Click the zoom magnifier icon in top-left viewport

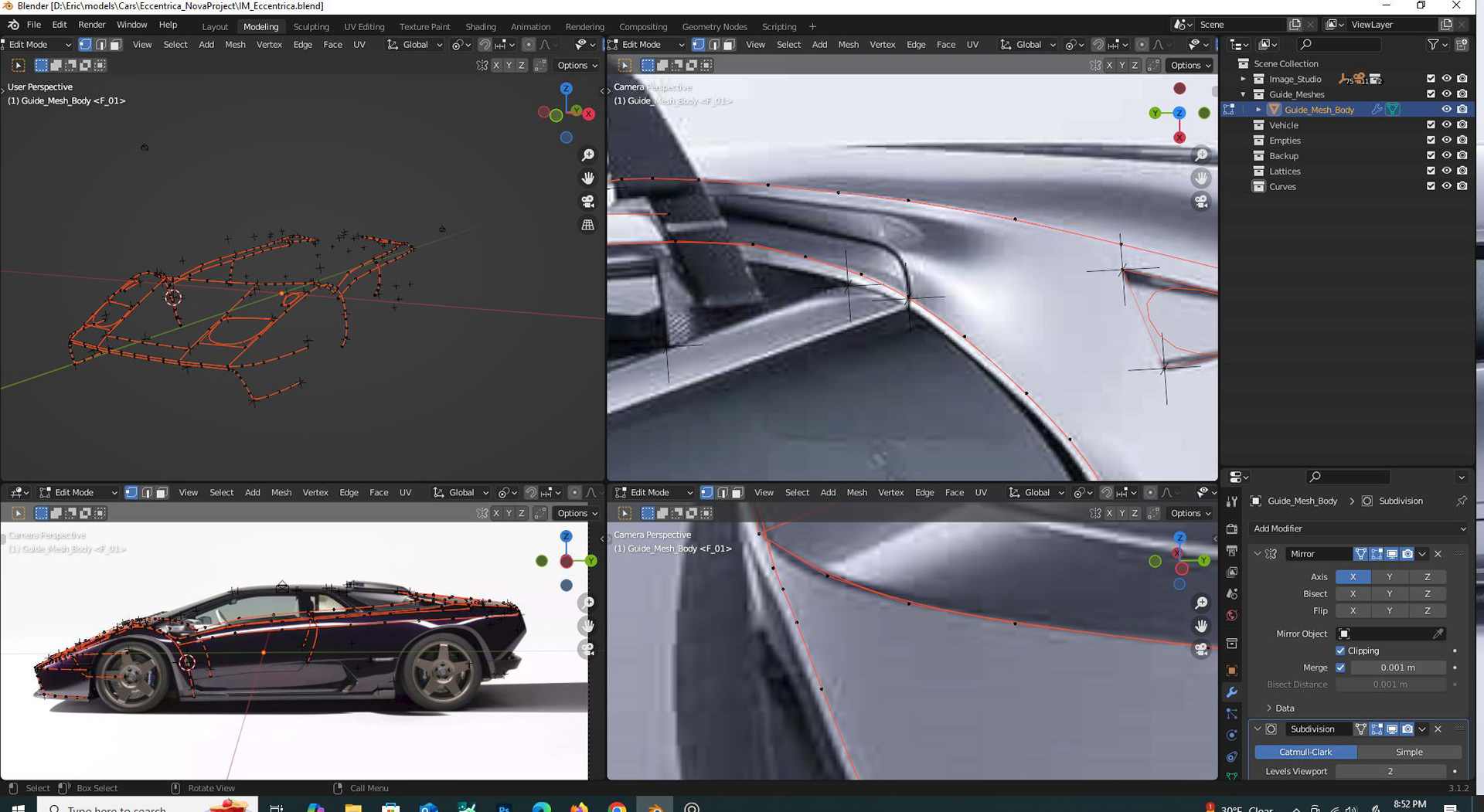point(587,155)
